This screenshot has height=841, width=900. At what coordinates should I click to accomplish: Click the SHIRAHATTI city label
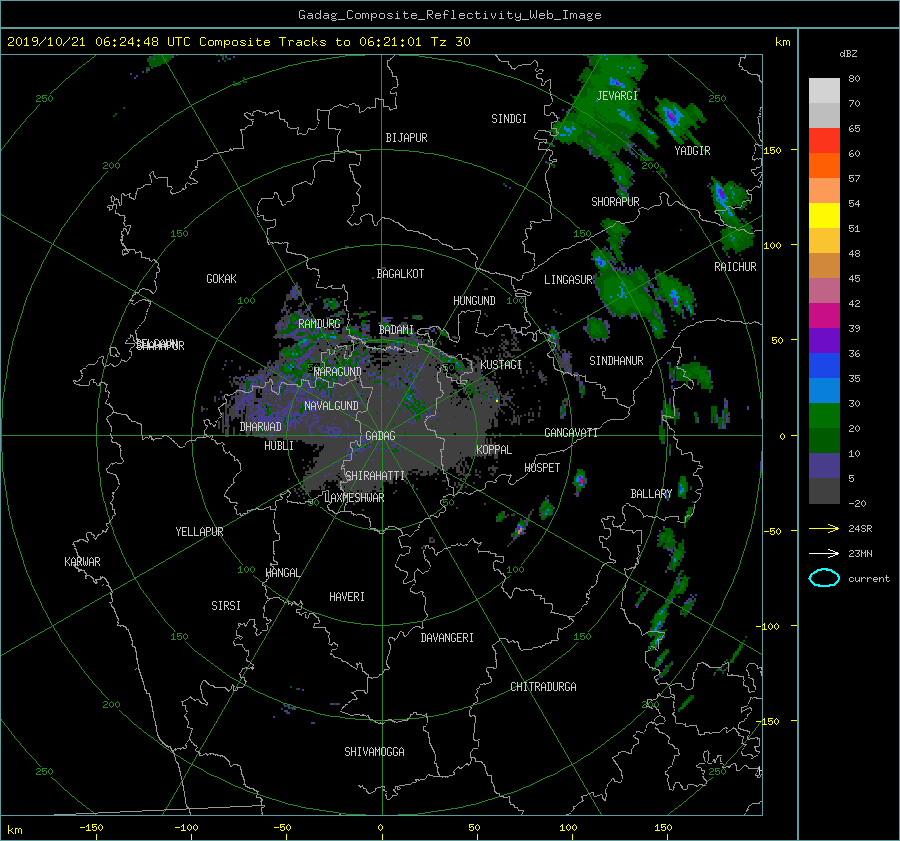pos(375,476)
